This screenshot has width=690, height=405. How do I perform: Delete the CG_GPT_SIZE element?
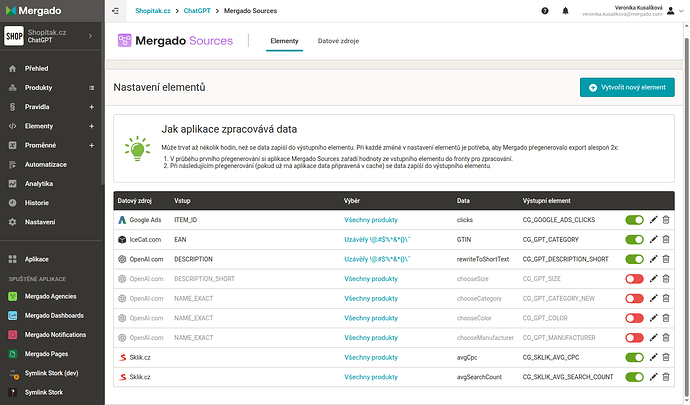666,279
